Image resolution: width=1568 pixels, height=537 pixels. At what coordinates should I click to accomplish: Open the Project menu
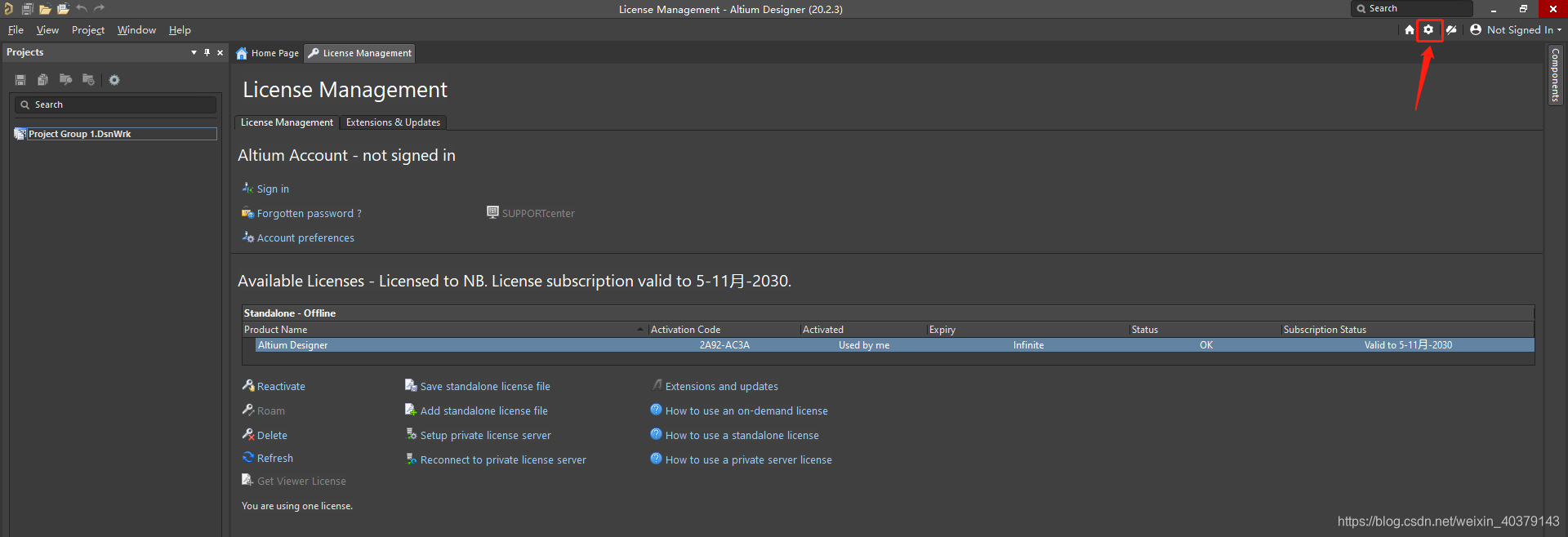pyautogui.click(x=88, y=30)
